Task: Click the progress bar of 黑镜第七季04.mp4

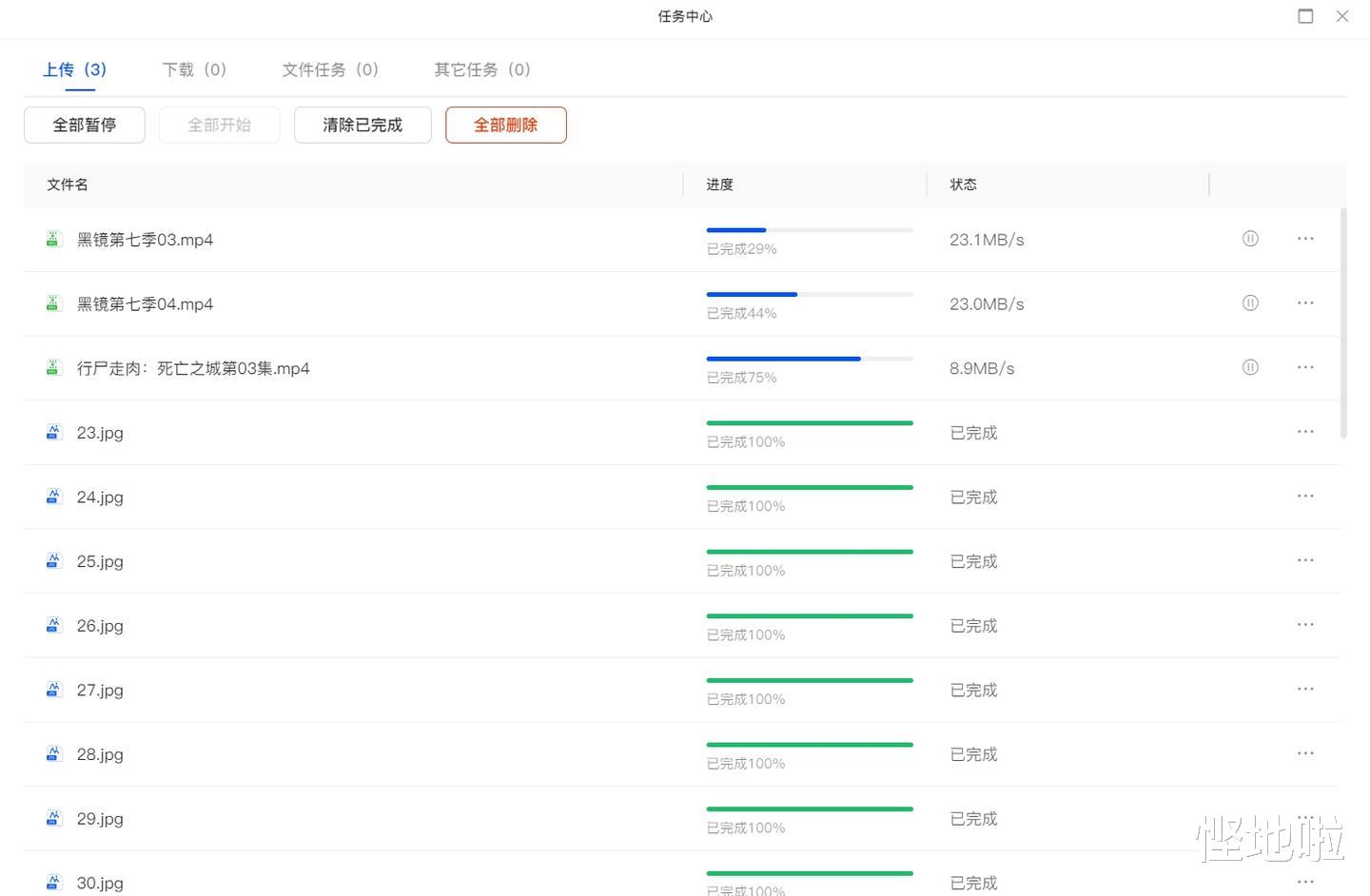Action: pyautogui.click(x=809, y=295)
